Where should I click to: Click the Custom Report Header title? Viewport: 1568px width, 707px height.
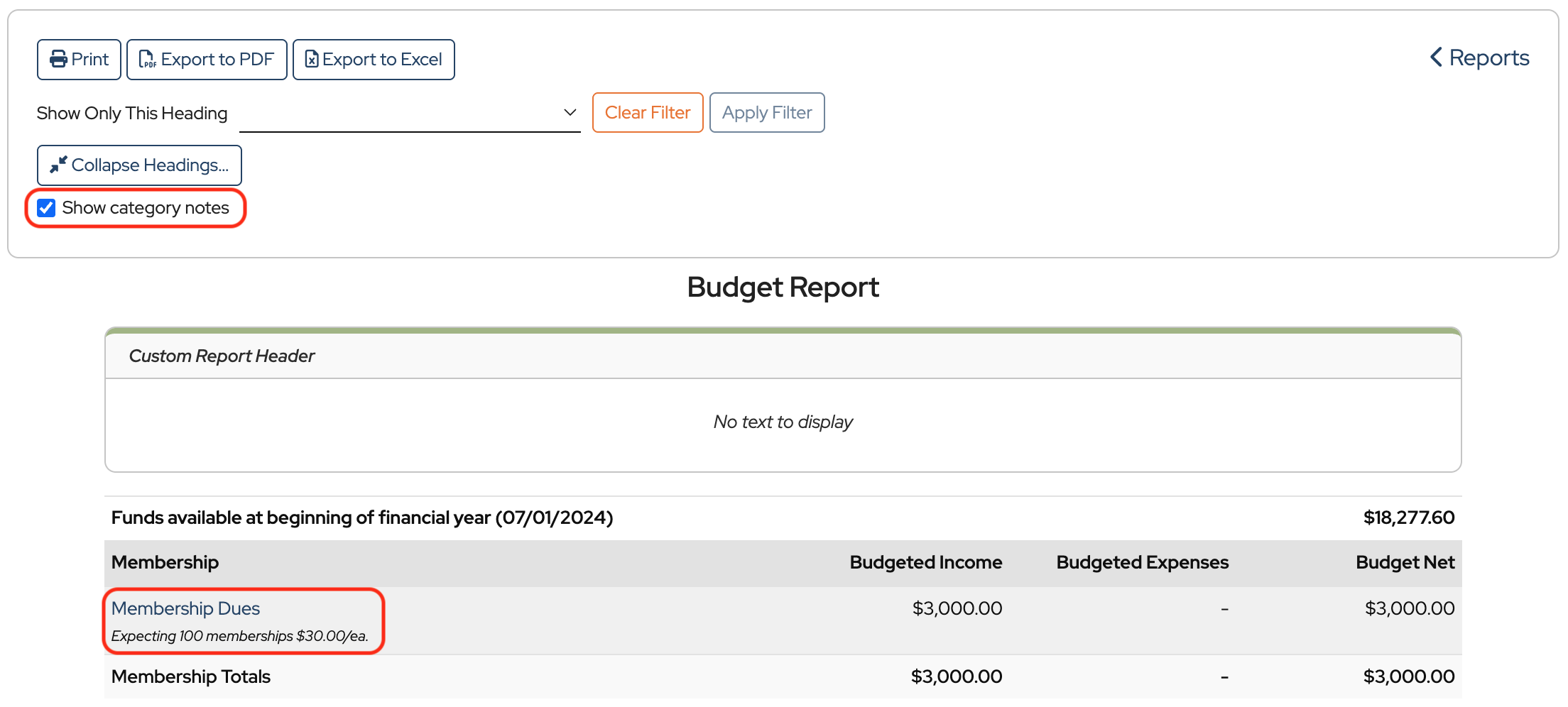pos(222,356)
